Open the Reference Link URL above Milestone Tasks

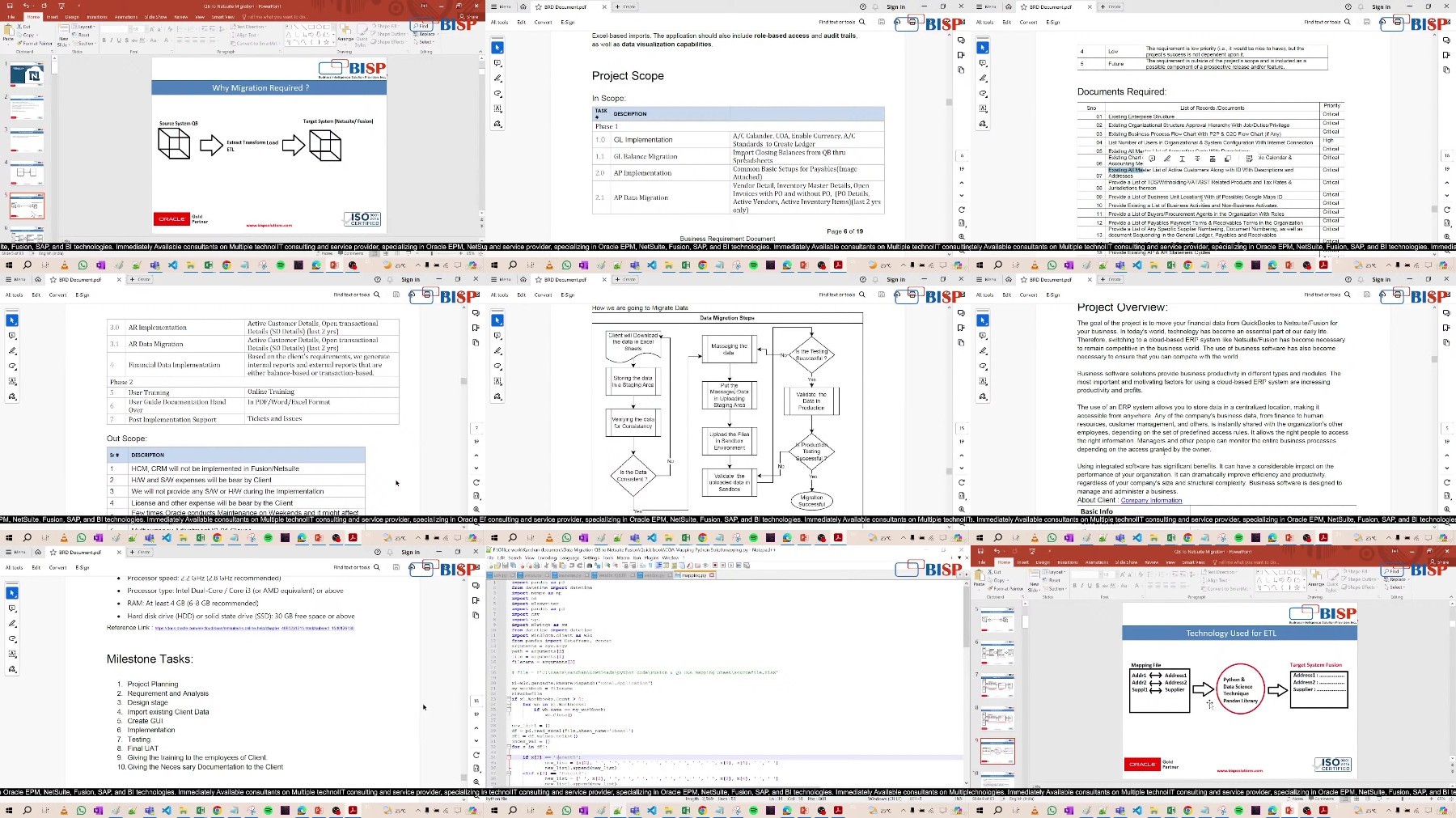coord(254,628)
